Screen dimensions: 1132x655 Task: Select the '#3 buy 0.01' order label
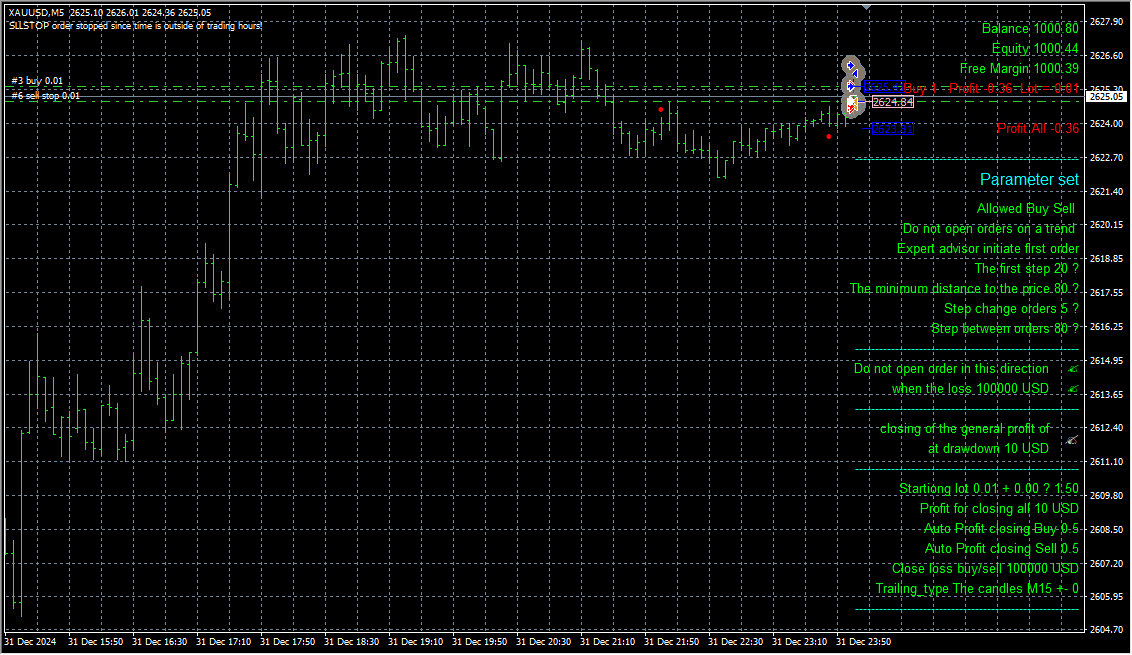tap(37, 81)
